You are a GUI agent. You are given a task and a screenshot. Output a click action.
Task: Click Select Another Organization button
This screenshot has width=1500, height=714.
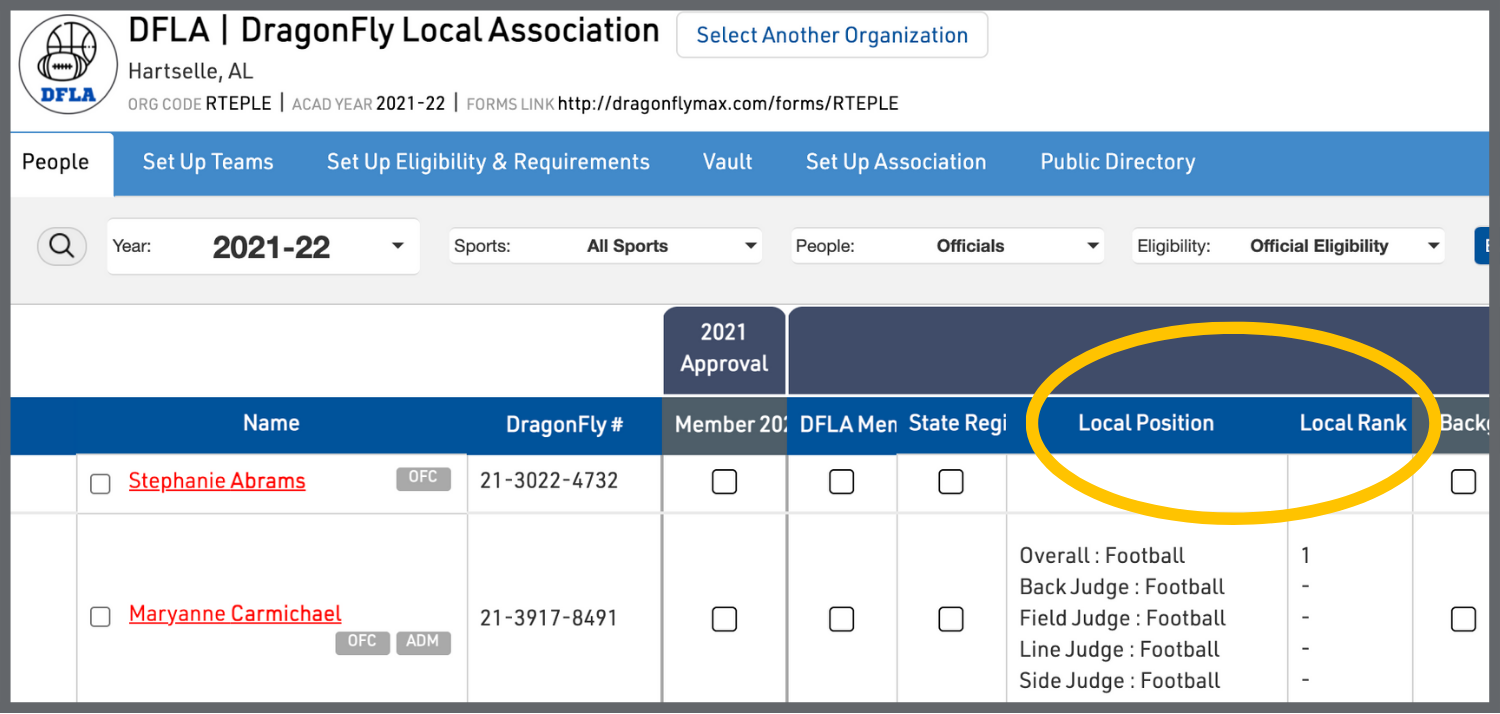[832, 36]
